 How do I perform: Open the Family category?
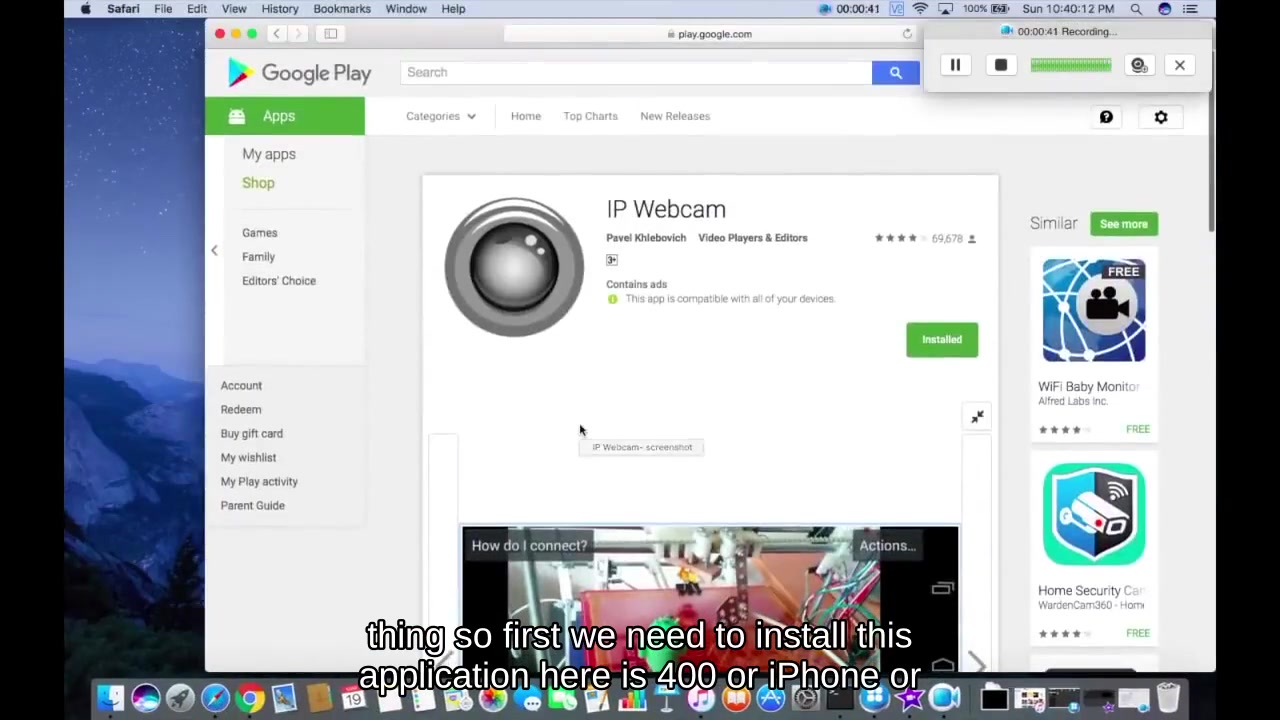pyautogui.click(x=258, y=257)
